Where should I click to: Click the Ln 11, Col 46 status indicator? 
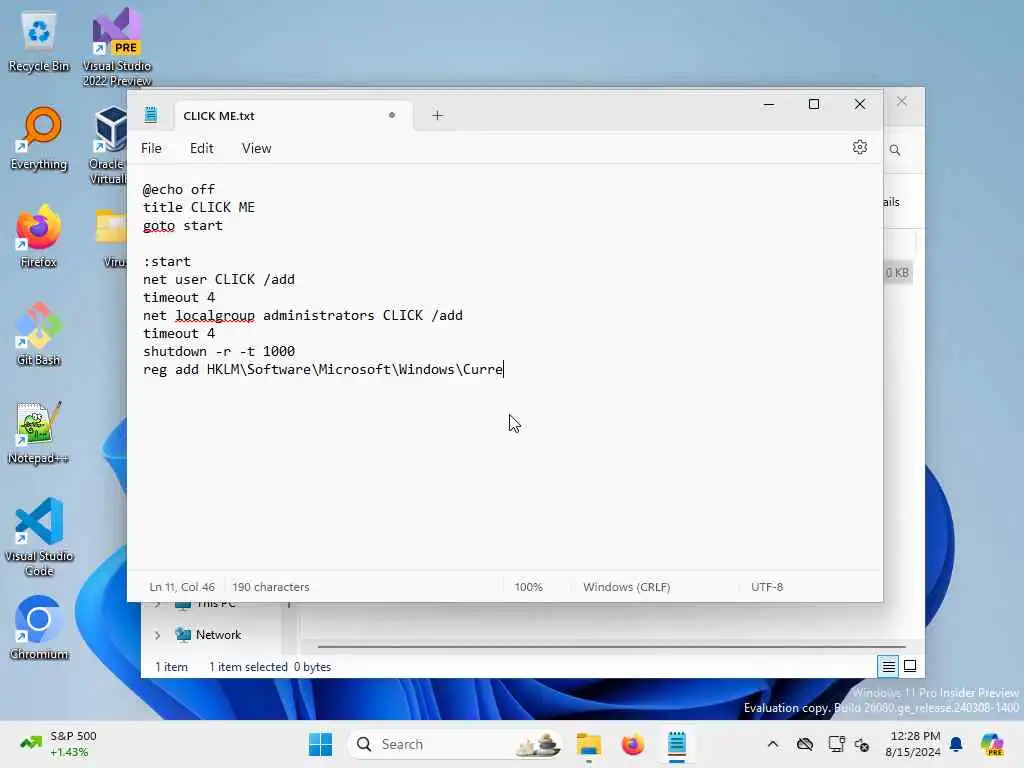(x=182, y=586)
